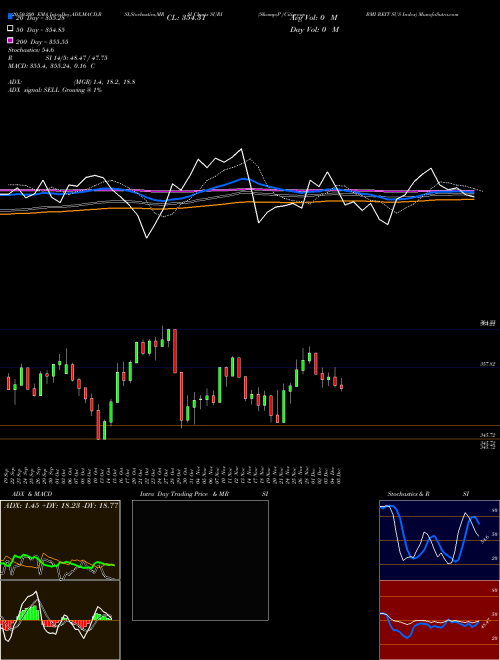Click the 'Stochastics & R' panel title

click(x=408, y=494)
